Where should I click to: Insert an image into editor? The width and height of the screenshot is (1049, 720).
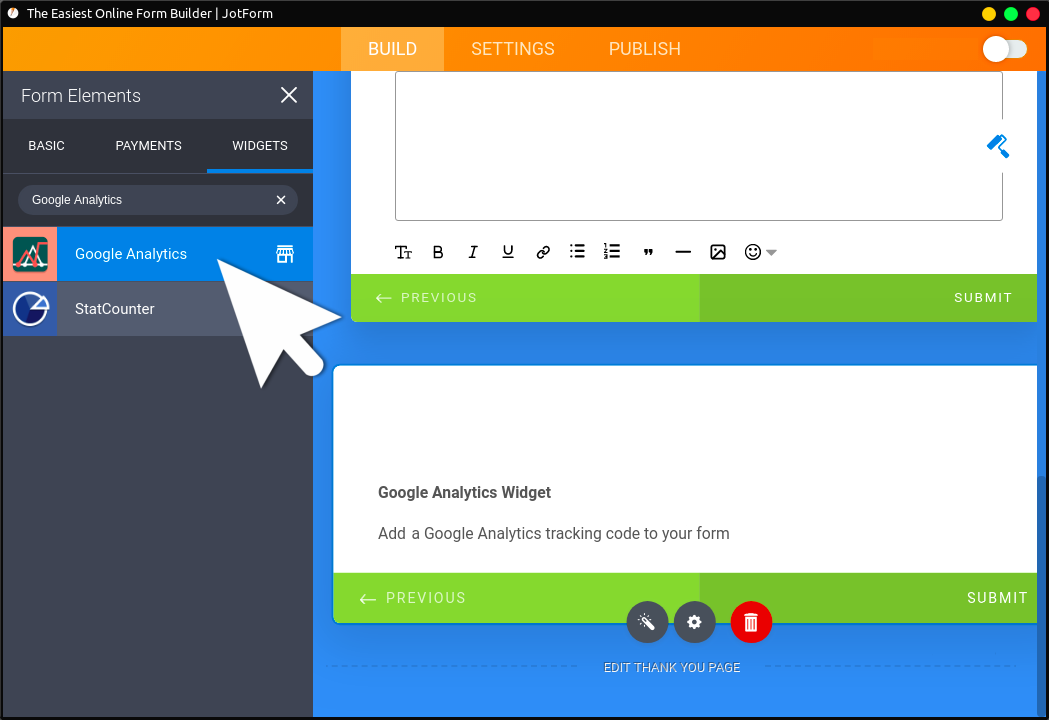point(718,252)
